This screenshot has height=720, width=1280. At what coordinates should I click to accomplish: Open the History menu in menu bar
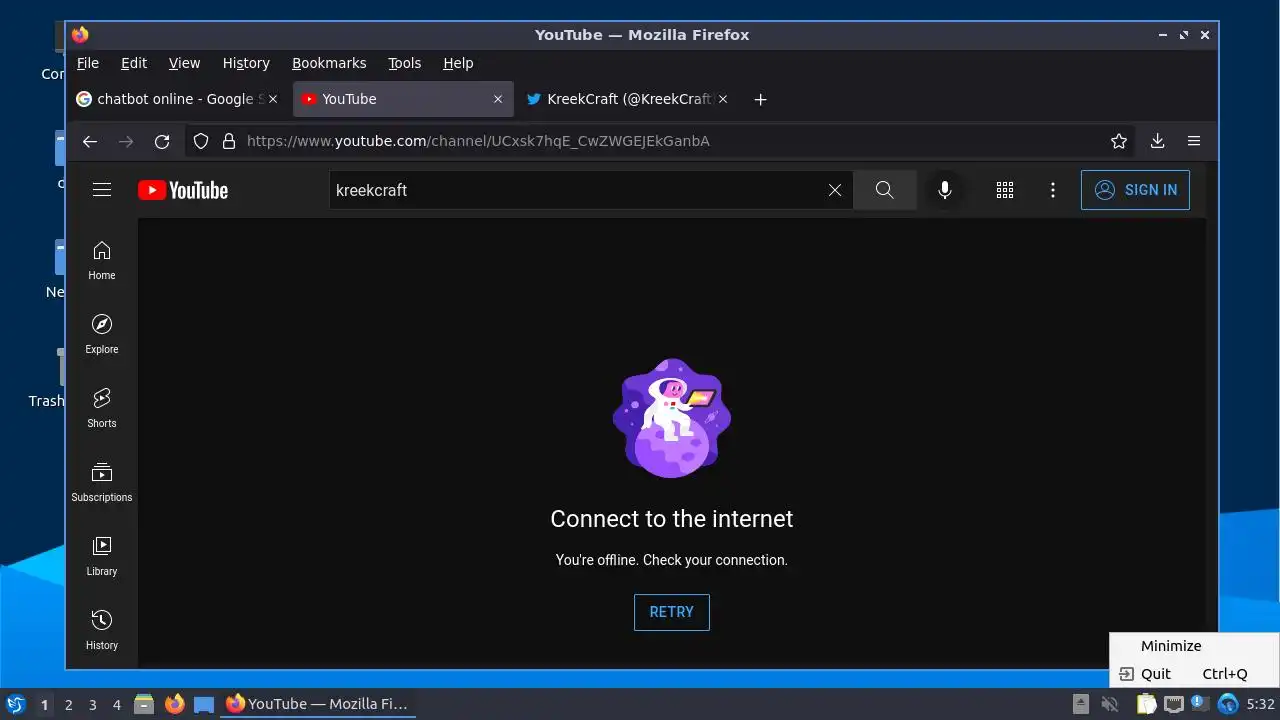click(x=246, y=63)
